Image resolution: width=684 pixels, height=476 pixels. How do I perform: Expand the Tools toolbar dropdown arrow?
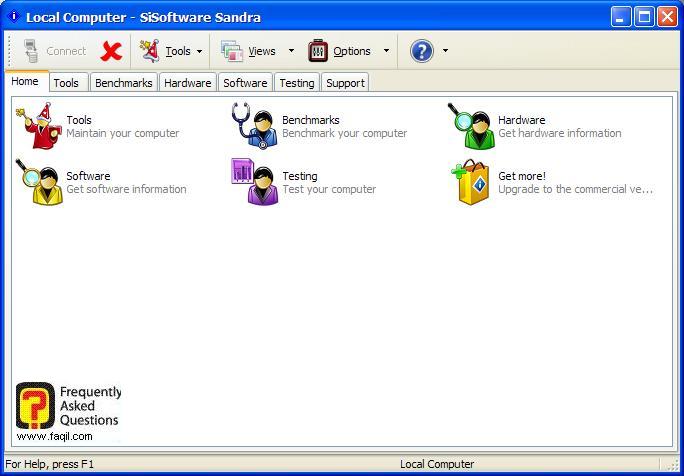point(199,51)
